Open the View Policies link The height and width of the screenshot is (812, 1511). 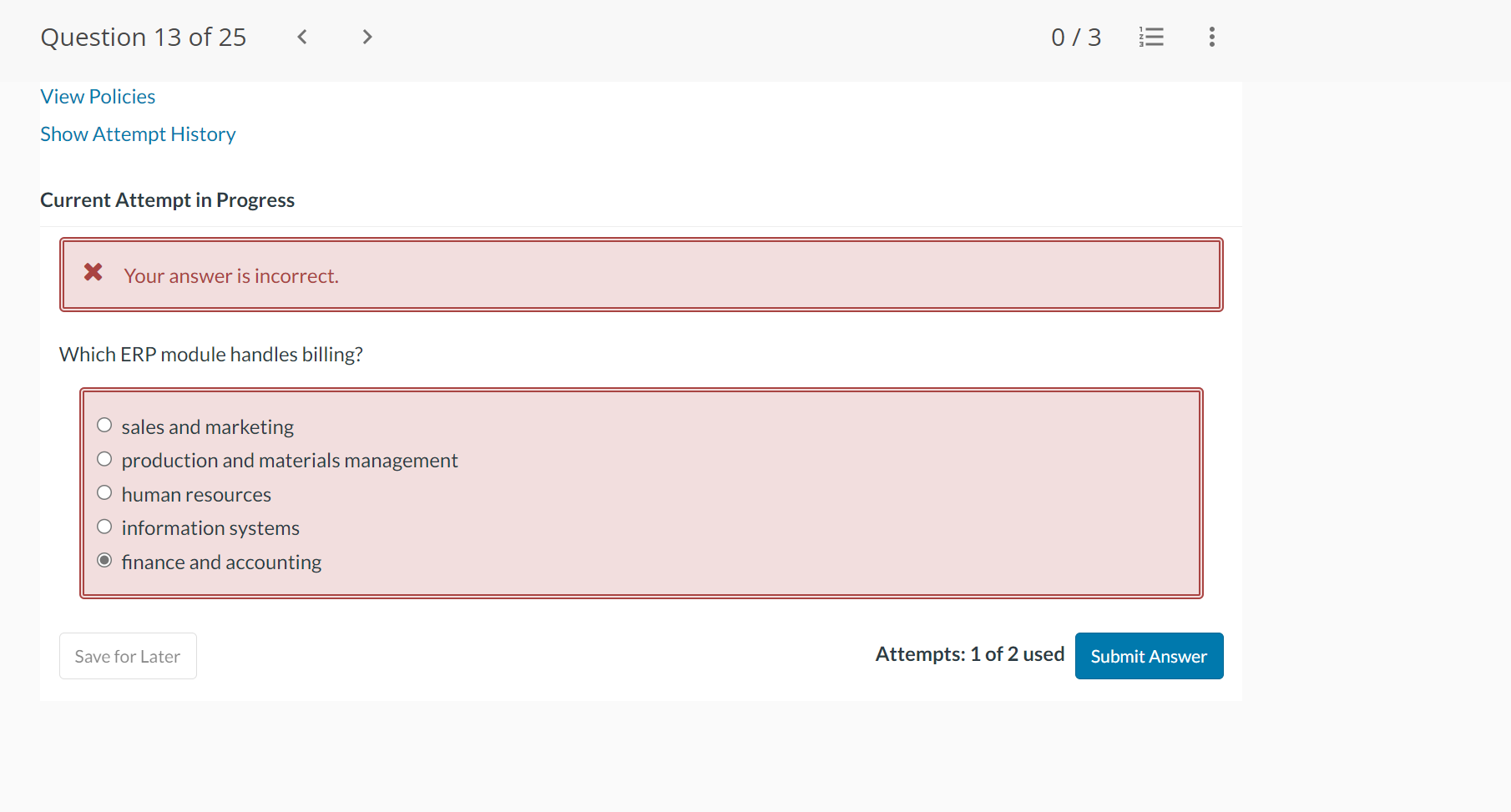tap(98, 96)
